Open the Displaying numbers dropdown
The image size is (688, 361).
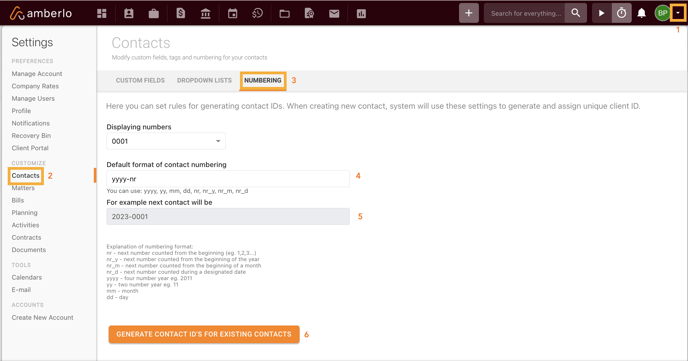coord(166,141)
